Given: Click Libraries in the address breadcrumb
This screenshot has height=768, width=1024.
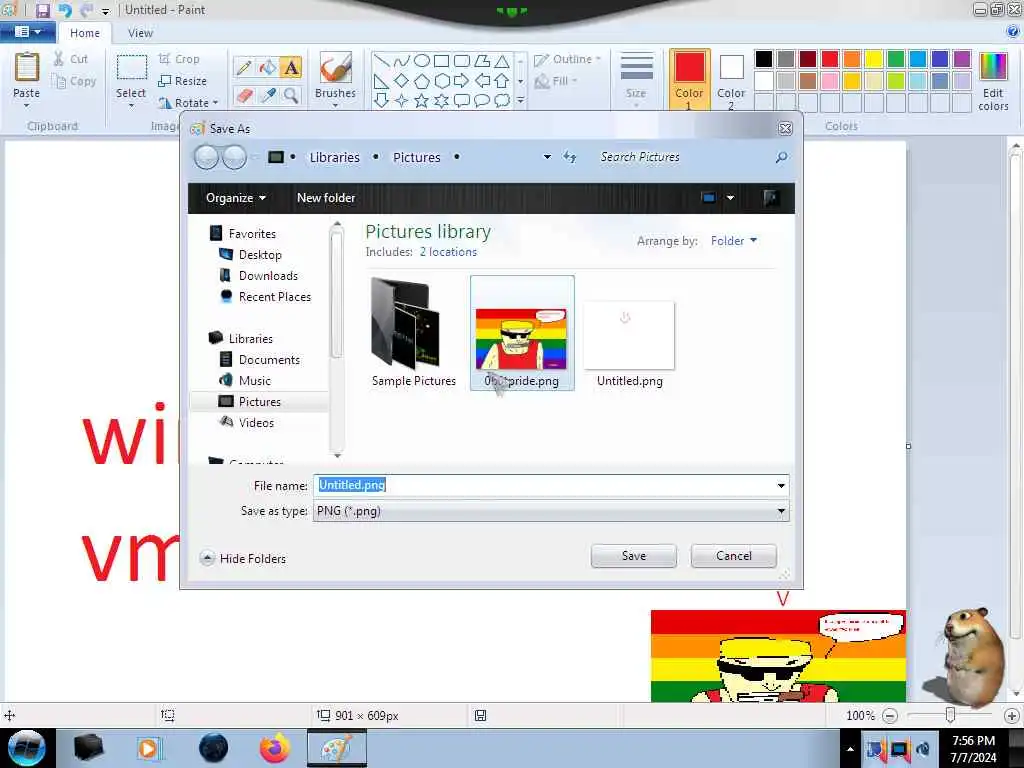Looking at the screenshot, I should [x=334, y=157].
